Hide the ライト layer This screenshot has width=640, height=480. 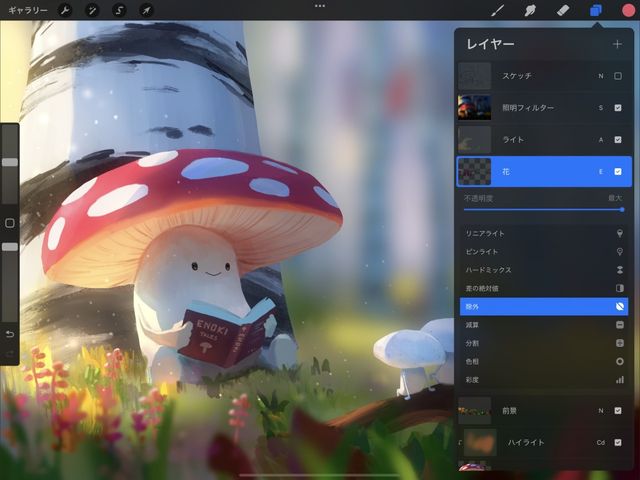tap(618, 140)
